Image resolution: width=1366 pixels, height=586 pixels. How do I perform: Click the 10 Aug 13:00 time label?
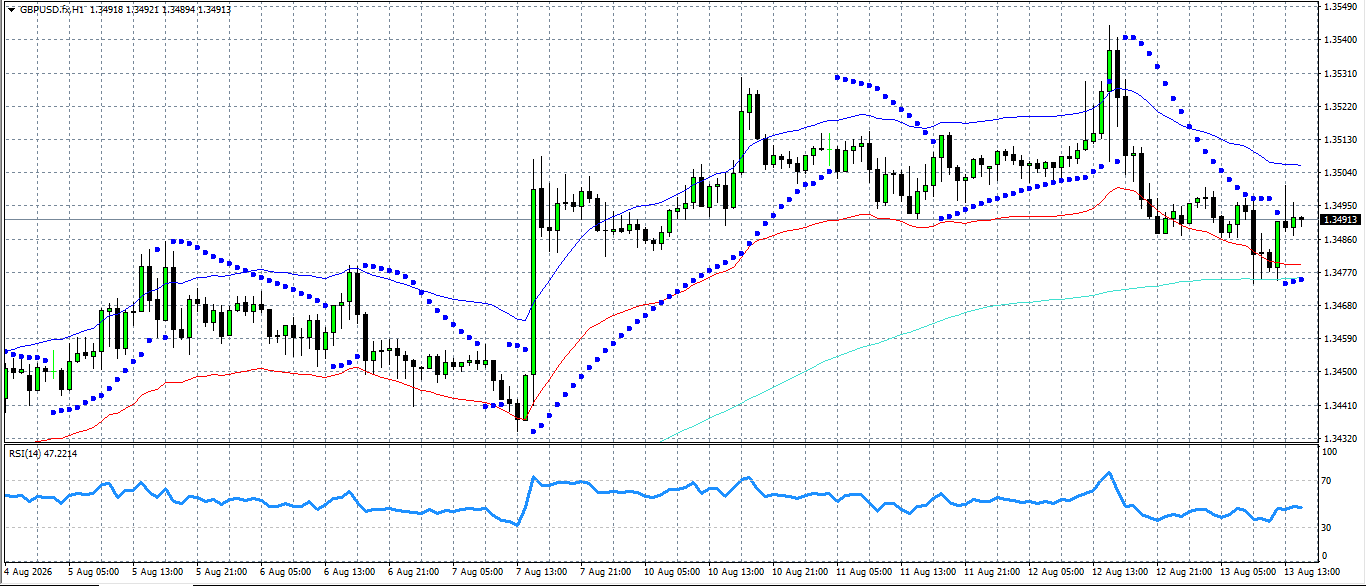click(735, 572)
